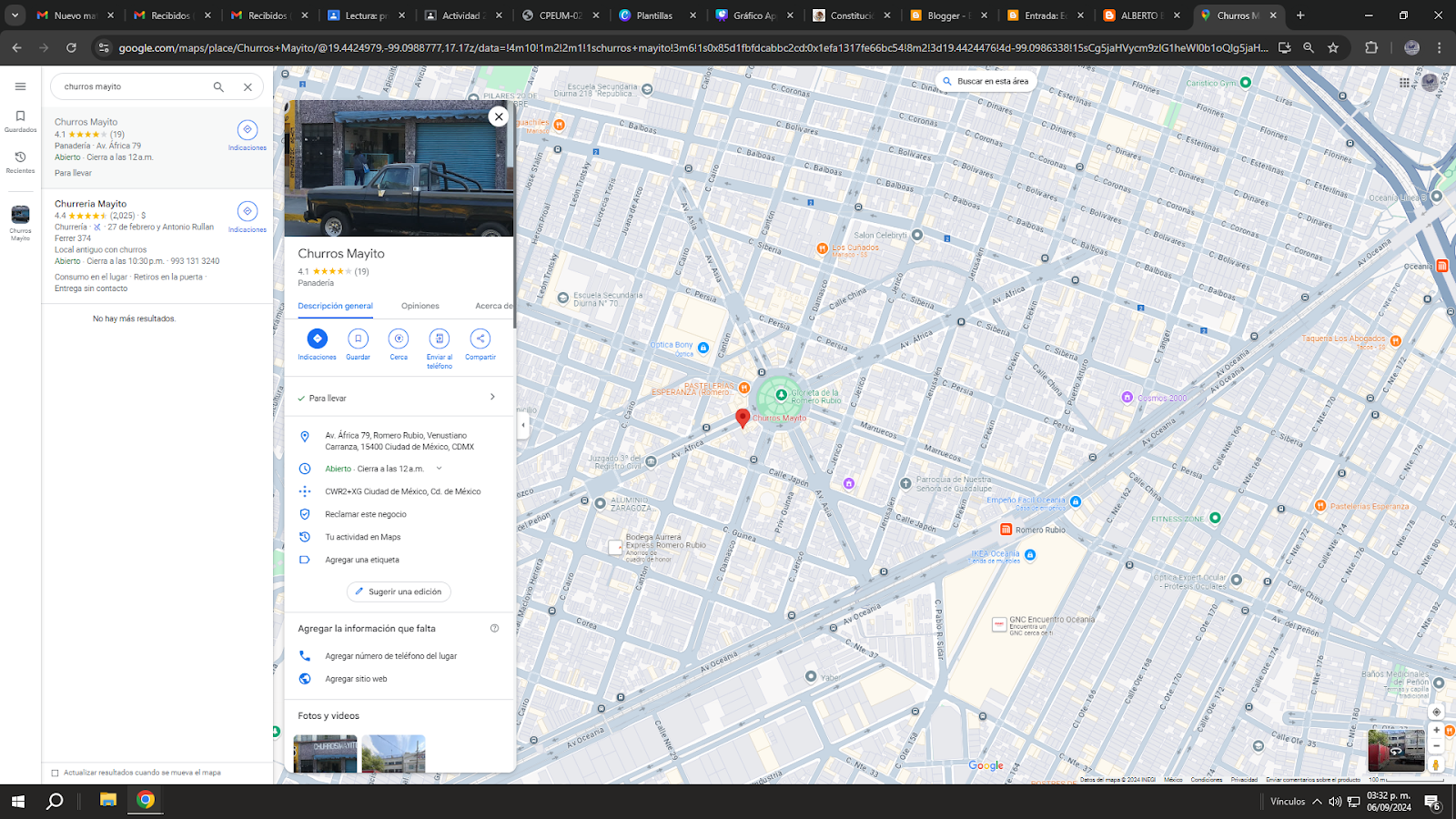The width and height of the screenshot is (1456, 819).
Task: Expand the opening hours dropdown
Action: click(x=439, y=469)
